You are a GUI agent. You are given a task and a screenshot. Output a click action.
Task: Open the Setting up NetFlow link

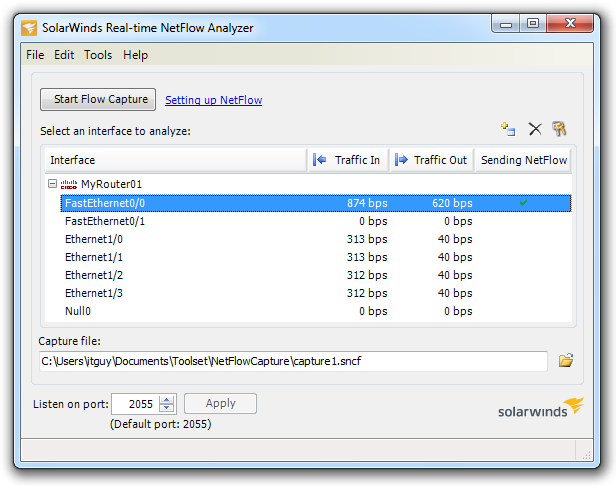point(213,100)
